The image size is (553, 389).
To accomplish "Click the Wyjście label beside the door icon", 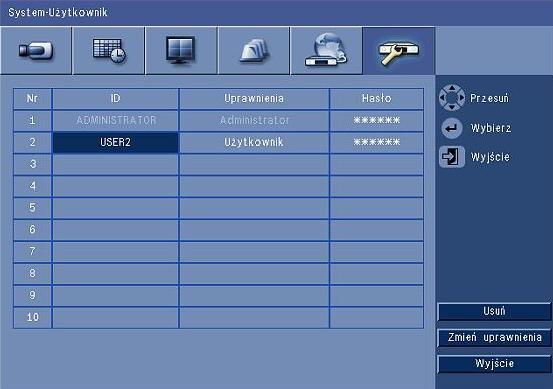I will (490, 157).
